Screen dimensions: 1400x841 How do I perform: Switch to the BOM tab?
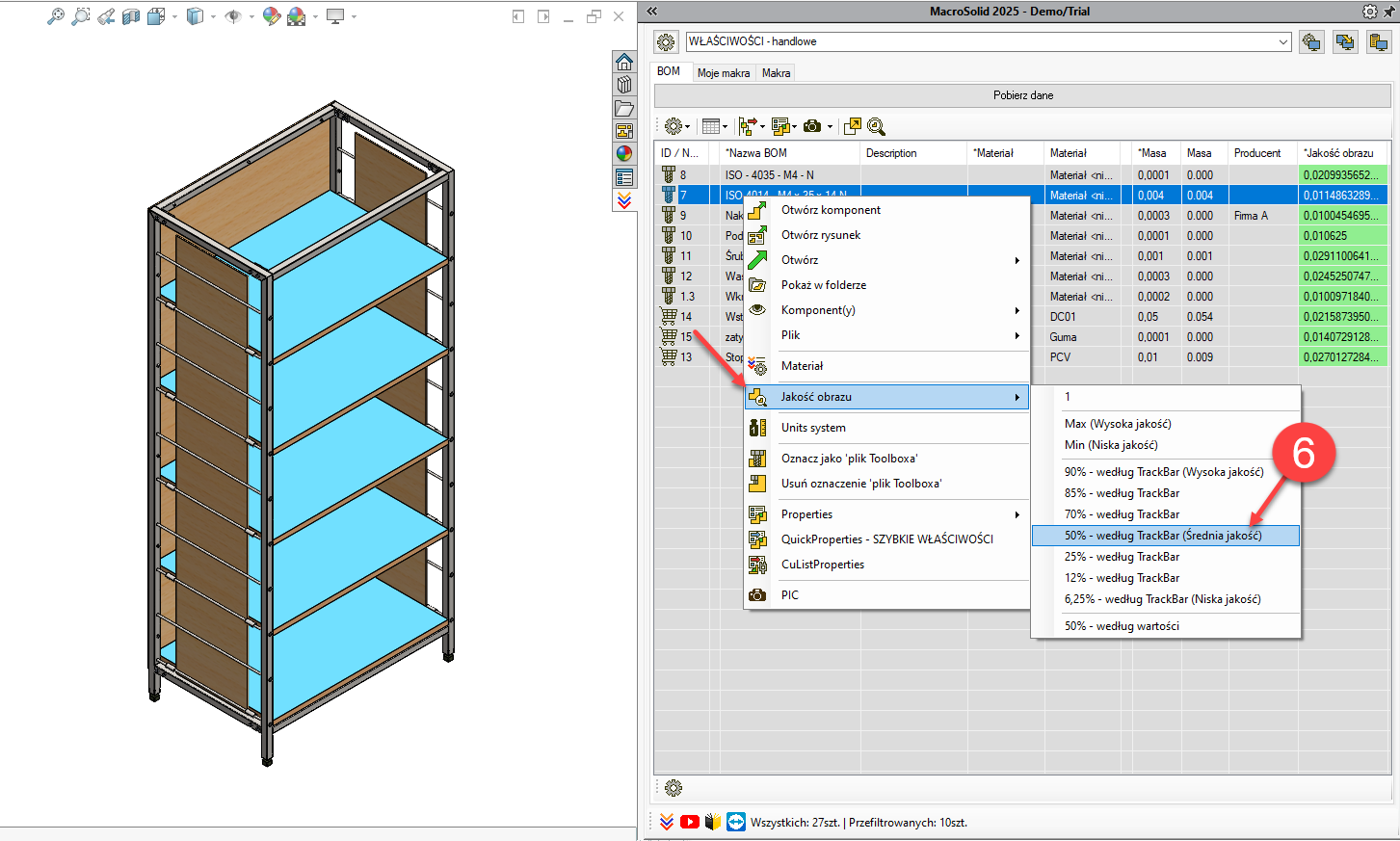[x=669, y=71]
